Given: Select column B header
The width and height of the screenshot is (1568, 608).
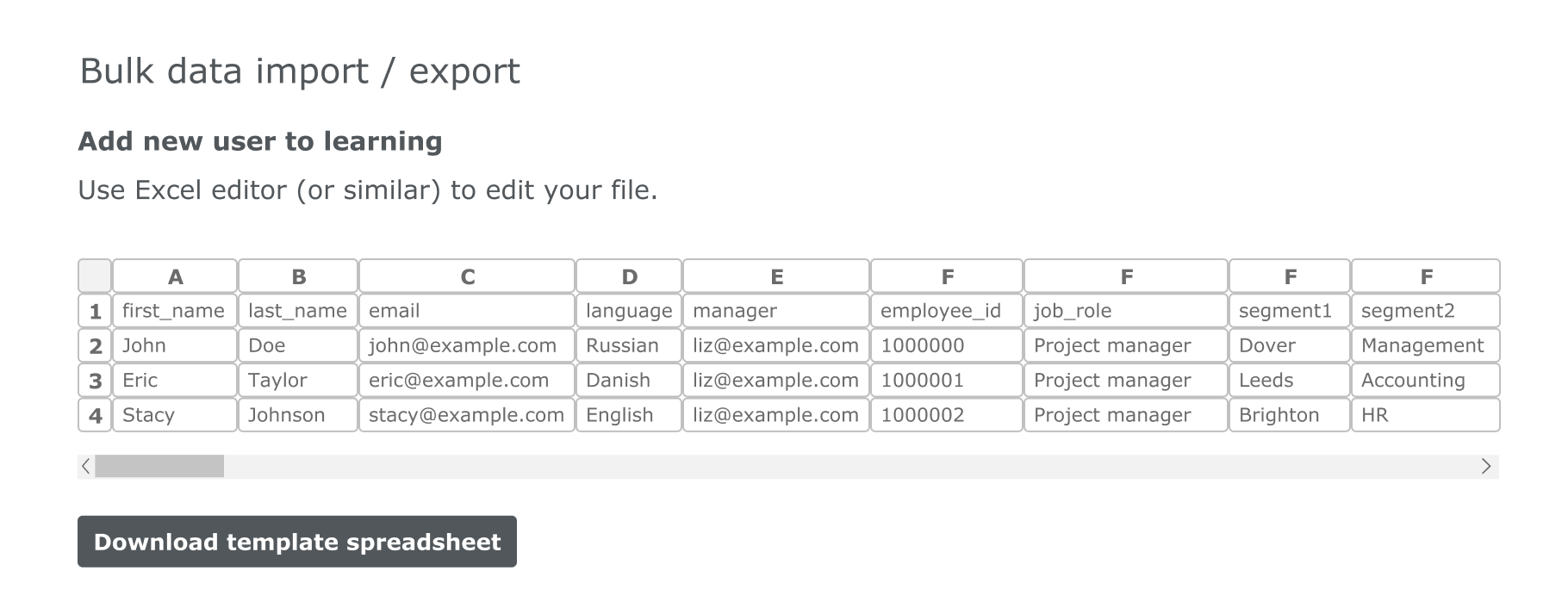Looking at the screenshot, I should [298, 276].
